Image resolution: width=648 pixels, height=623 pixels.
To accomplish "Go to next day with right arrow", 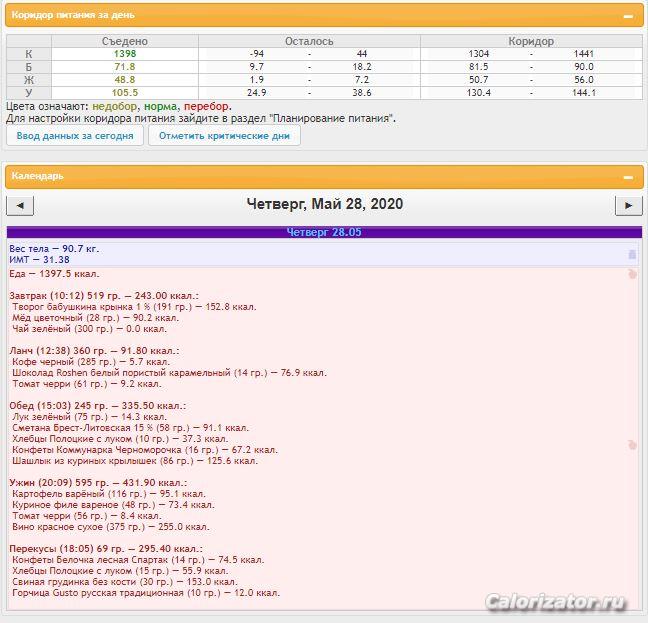I will (x=627, y=206).
